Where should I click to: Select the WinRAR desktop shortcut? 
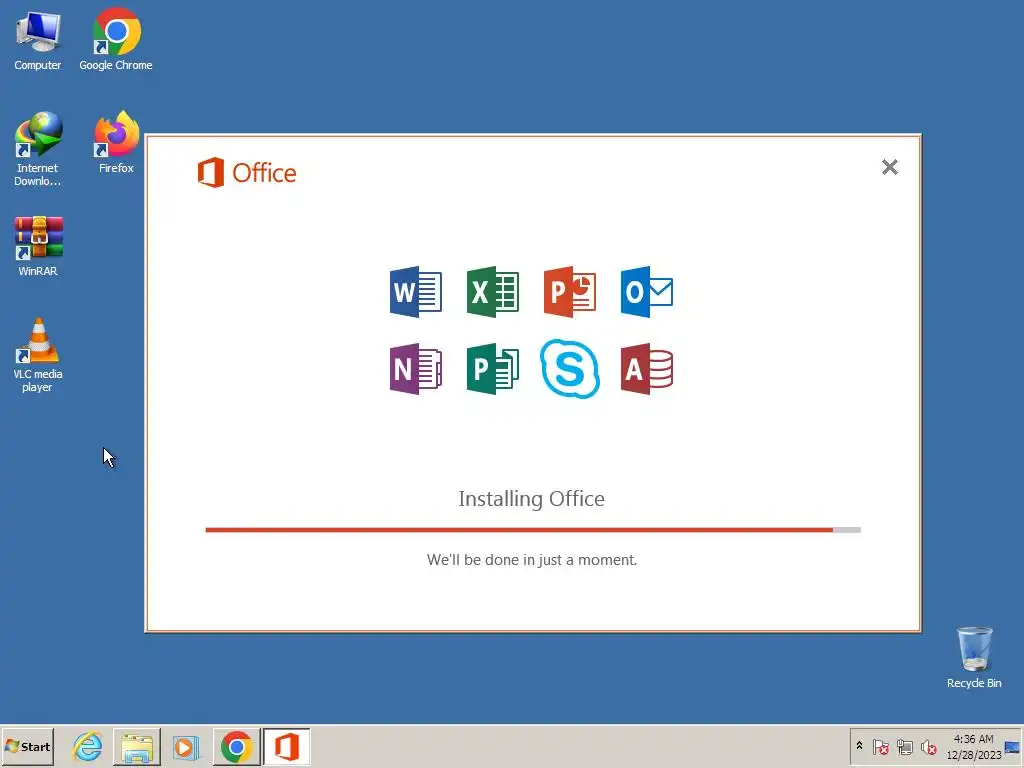coord(38,246)
